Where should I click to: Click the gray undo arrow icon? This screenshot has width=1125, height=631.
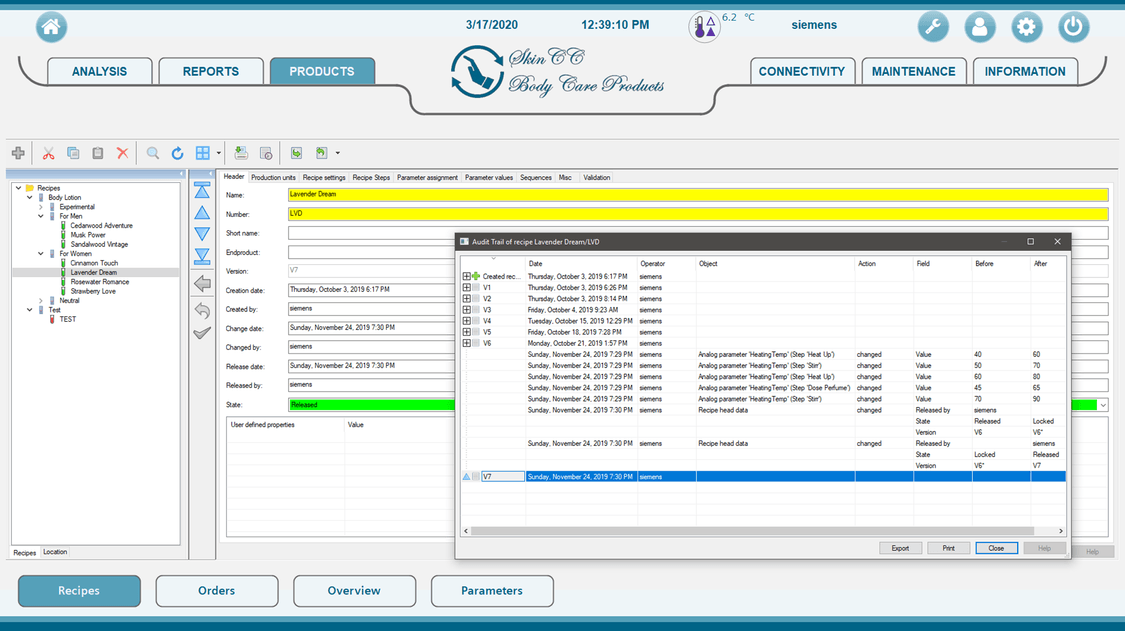tap(202, 310)
